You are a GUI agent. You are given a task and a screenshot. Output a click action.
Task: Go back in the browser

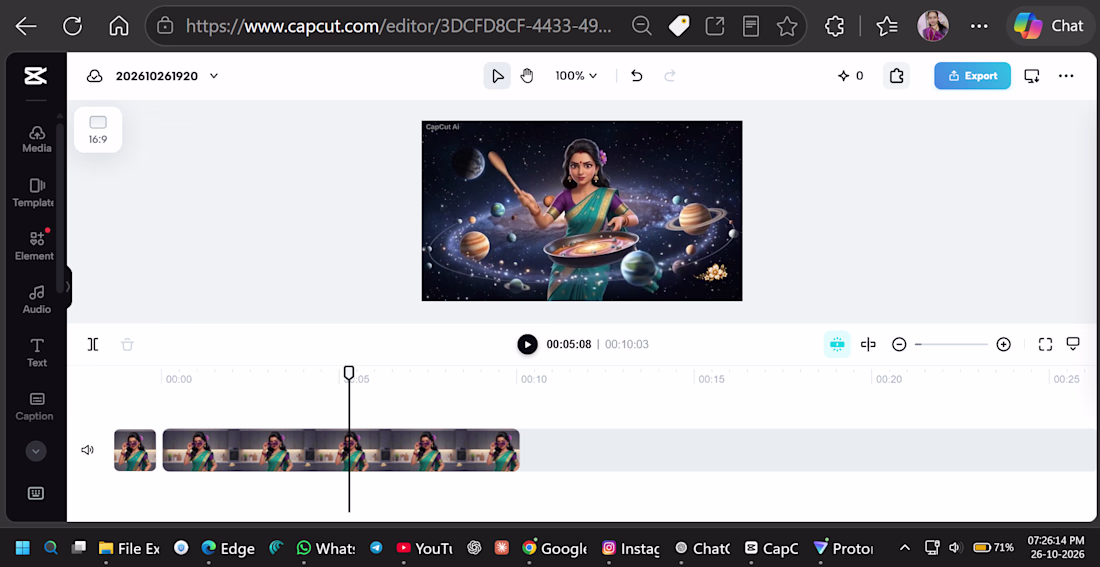click(x=26, y=26)
